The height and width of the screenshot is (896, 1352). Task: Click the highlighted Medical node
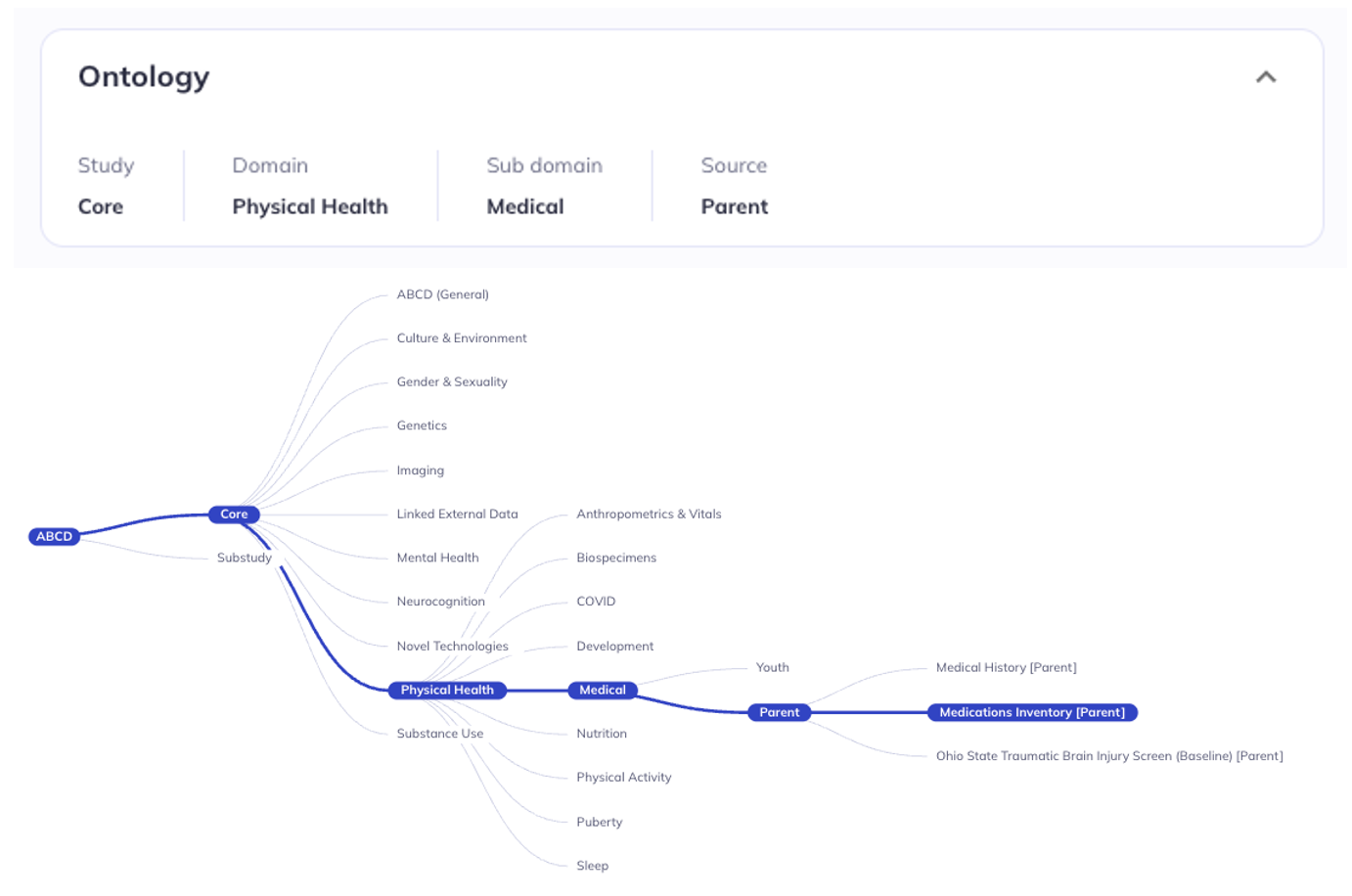pyautogui.click(x=603, y=690)
